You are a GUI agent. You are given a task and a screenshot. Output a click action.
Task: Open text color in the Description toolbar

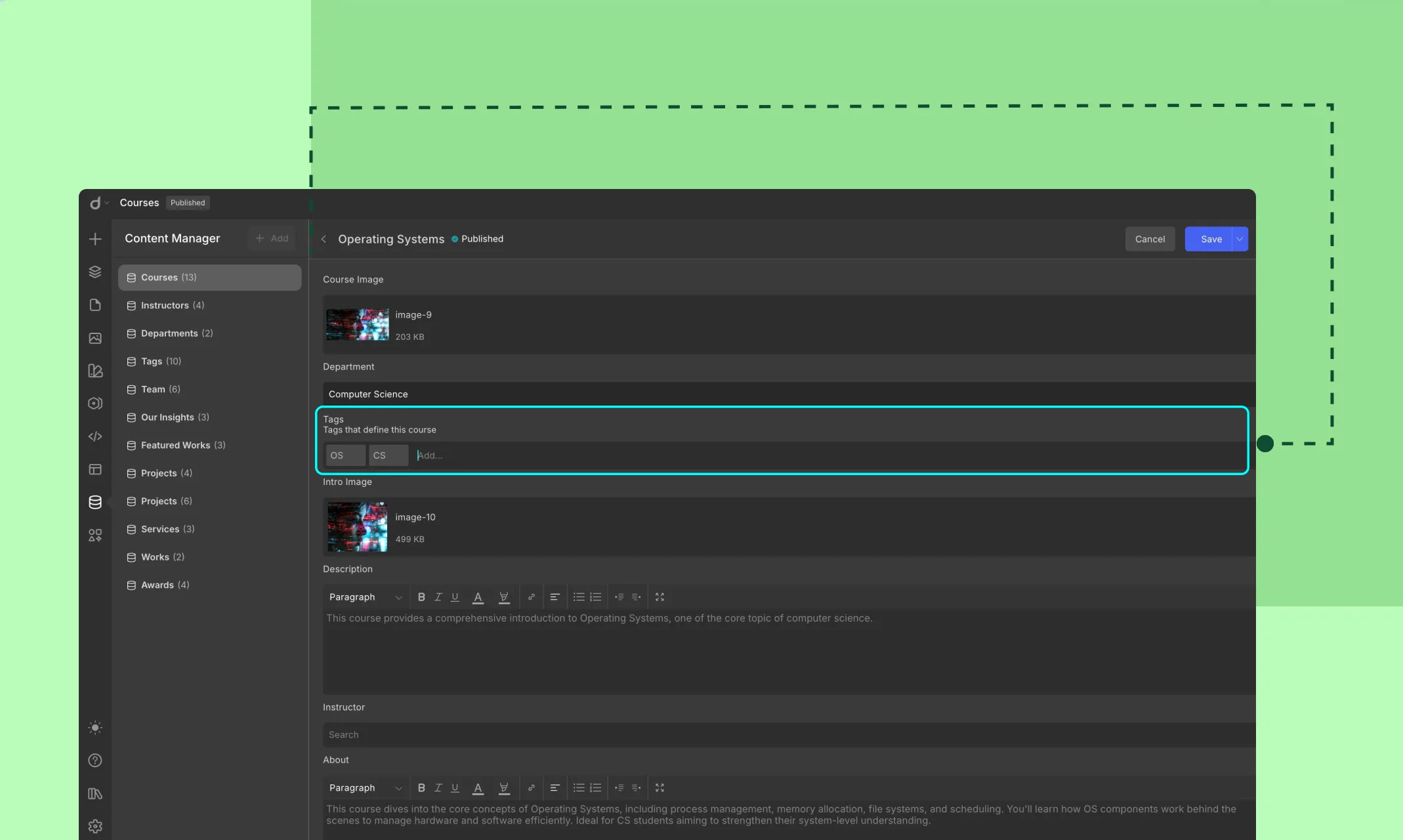click(x=478, y=597)
